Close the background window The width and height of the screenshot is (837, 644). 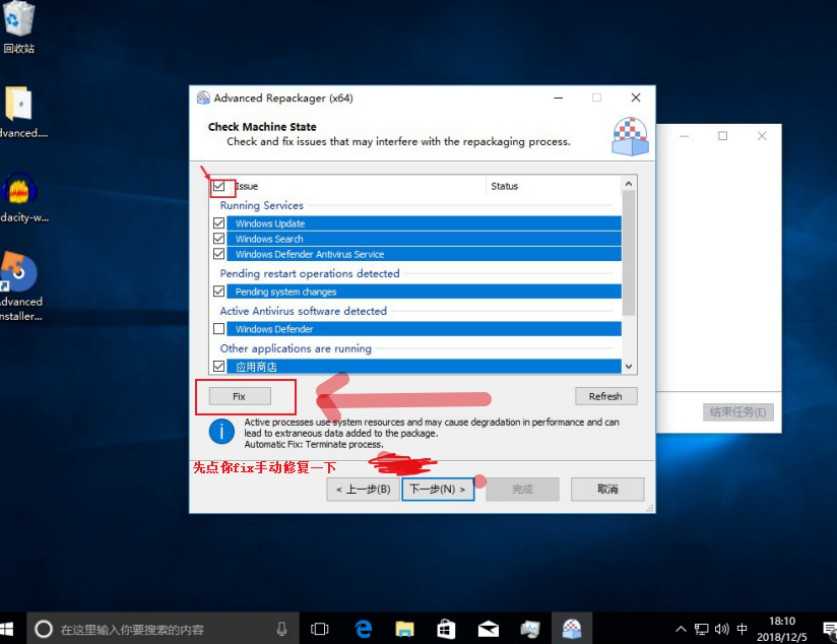pos(762,136)
